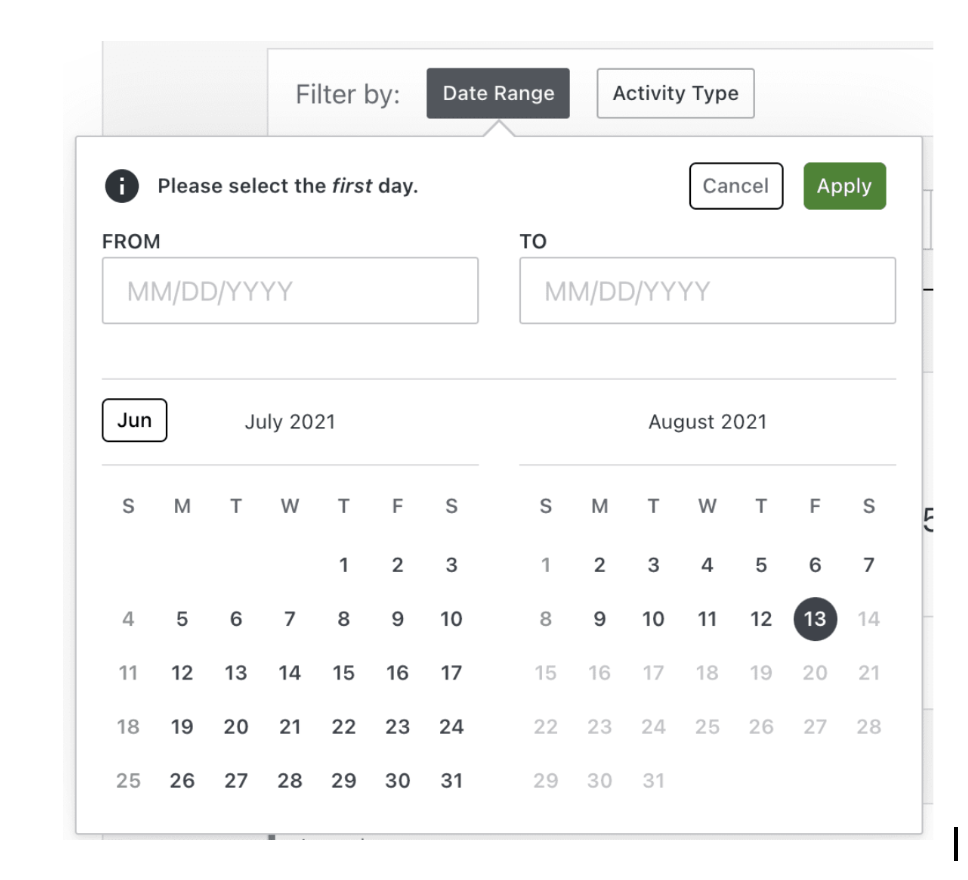Image resolution: width=968 pixels, height=880 pixels.
Task: Click the info icon beside the prompt
Action: point(122,186)
